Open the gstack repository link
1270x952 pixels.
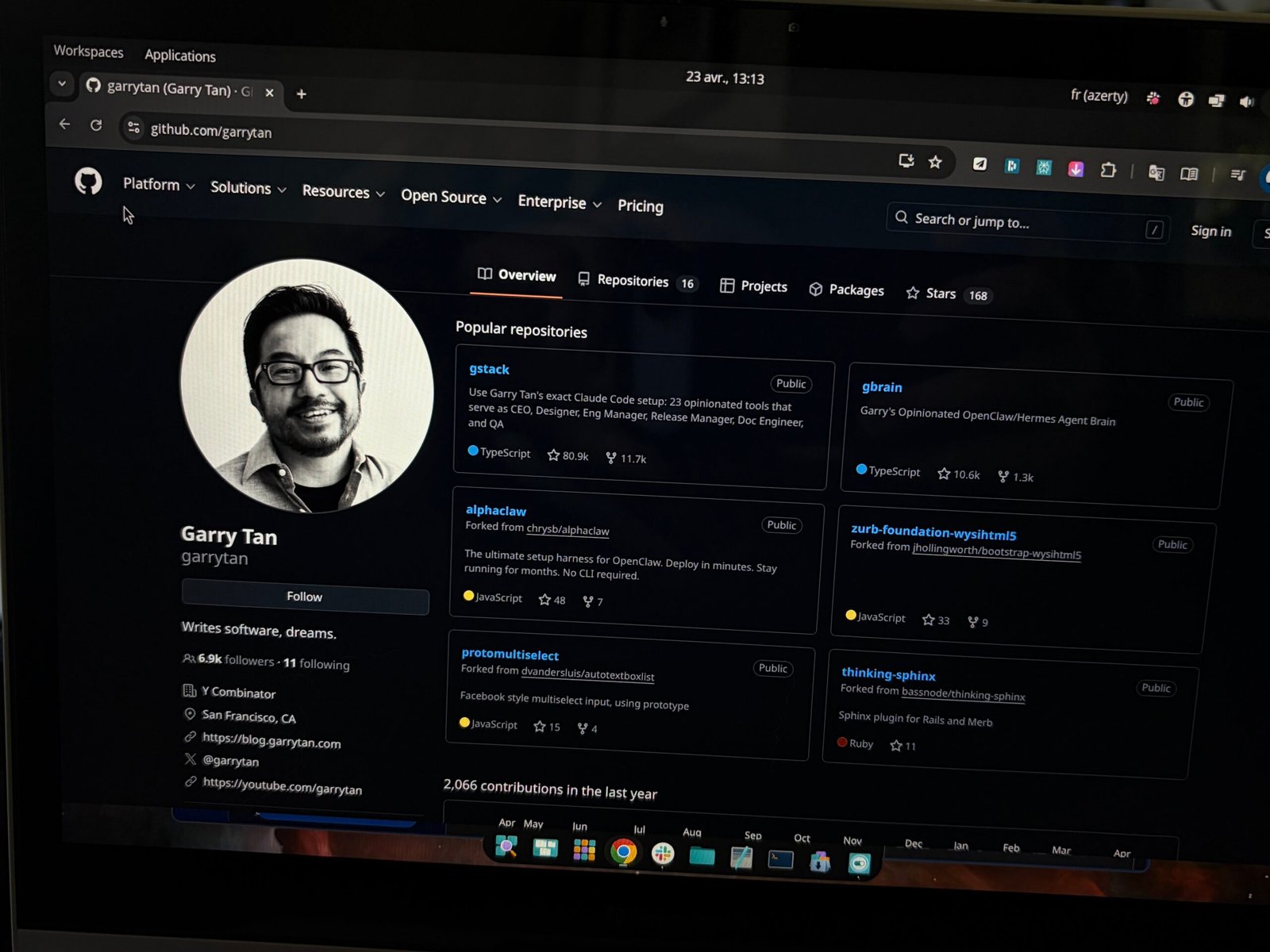[x=489, y=369]
